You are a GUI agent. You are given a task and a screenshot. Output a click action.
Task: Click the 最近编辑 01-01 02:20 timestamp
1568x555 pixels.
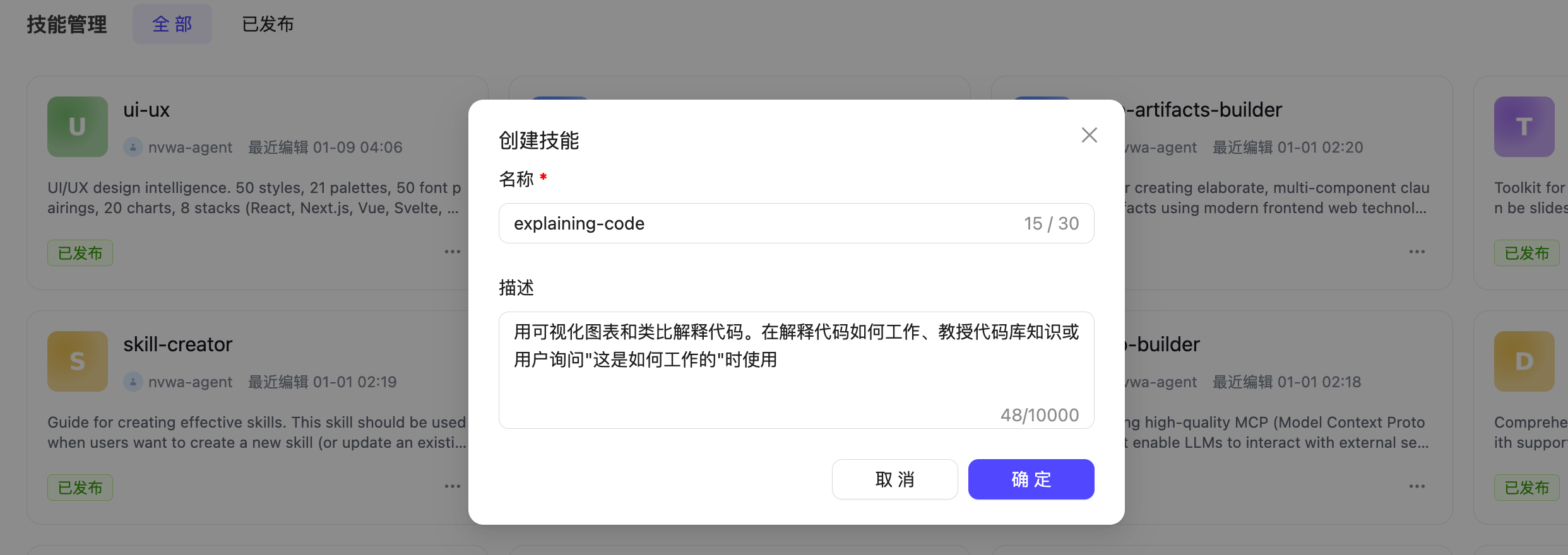pos(1288,147)
